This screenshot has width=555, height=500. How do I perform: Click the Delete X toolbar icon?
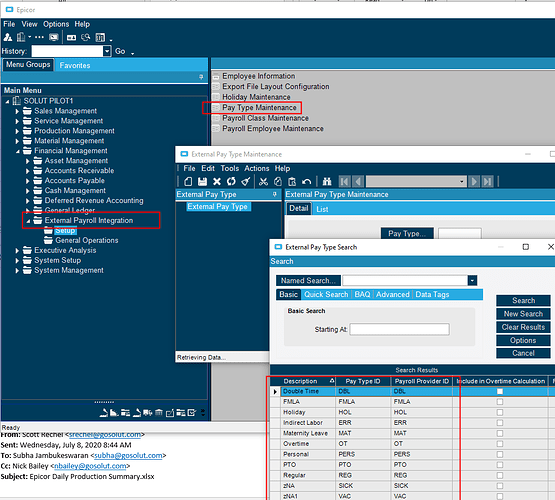217,182
